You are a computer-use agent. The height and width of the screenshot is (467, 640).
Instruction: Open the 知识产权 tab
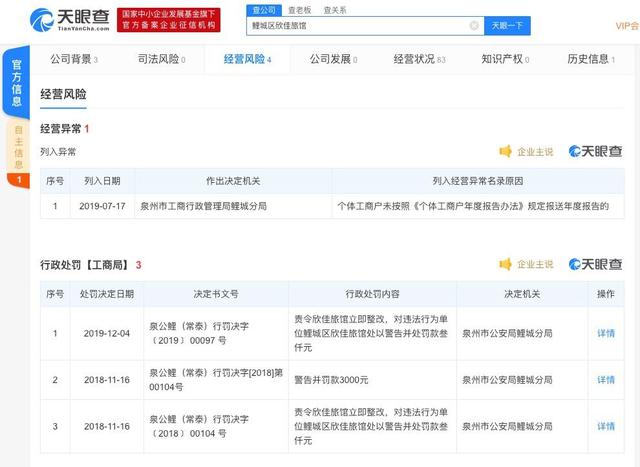coord(505,59)
